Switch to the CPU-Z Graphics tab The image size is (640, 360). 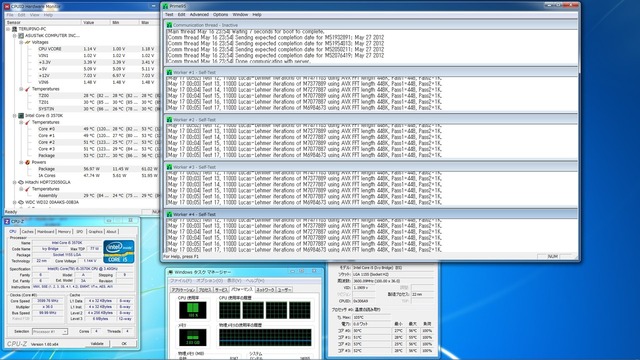[96, 231]
